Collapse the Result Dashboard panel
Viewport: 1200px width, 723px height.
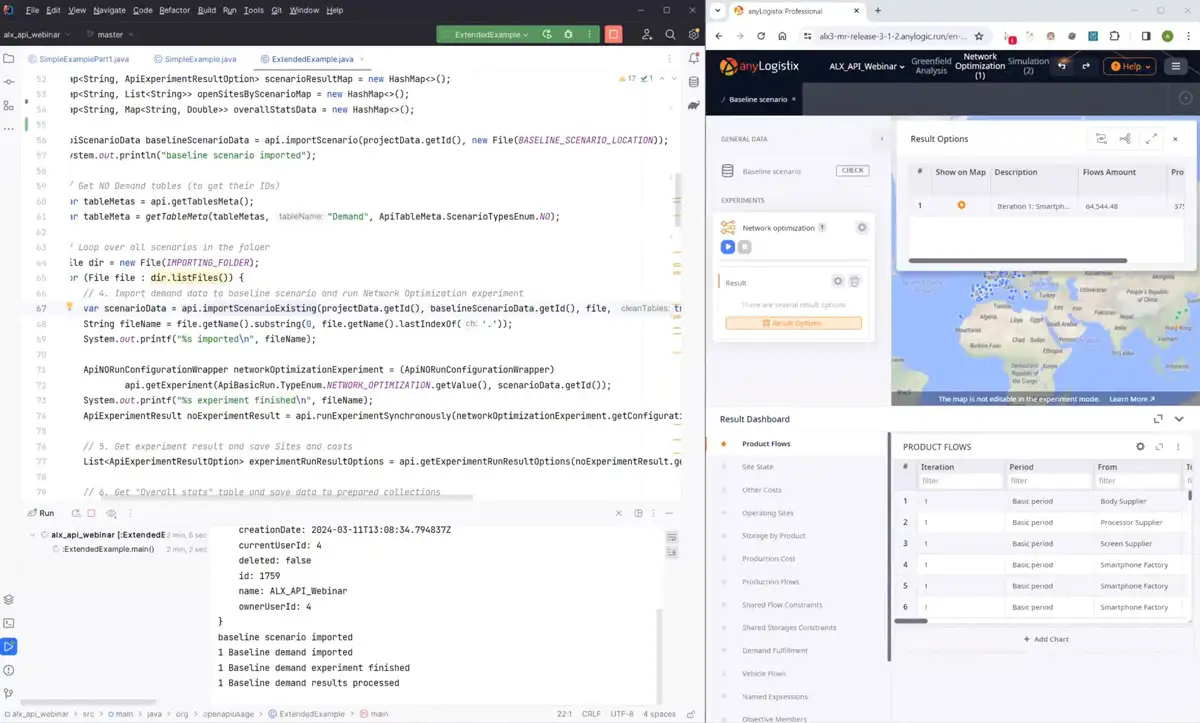click(1179, 419)
